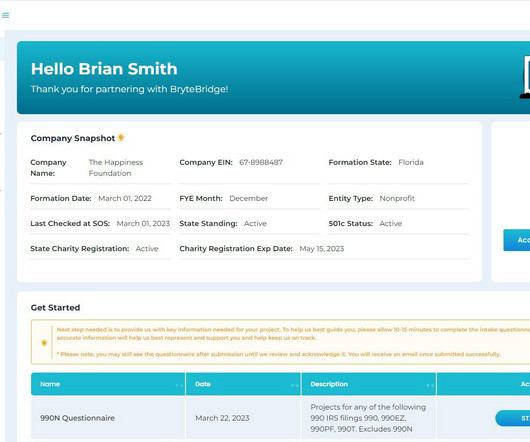Sort table by the Name column arrows

(x=179, y=385)
